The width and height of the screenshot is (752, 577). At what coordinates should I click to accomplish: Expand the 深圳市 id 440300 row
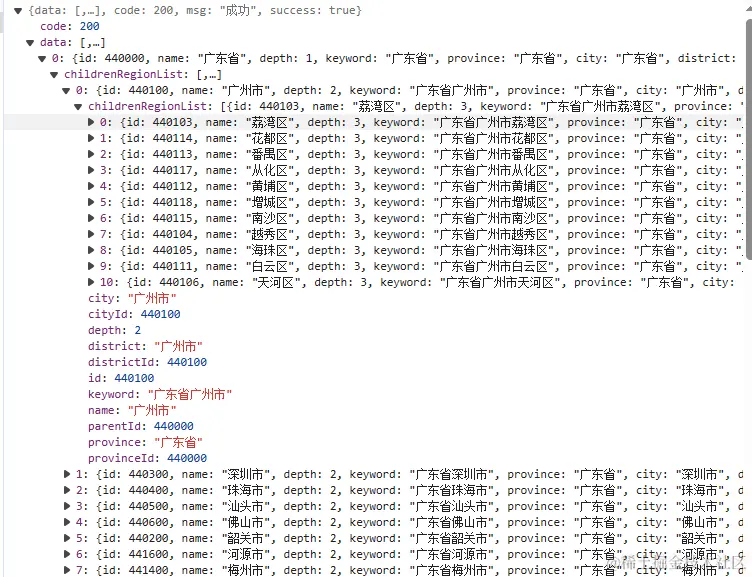click(x=67, y=474)
